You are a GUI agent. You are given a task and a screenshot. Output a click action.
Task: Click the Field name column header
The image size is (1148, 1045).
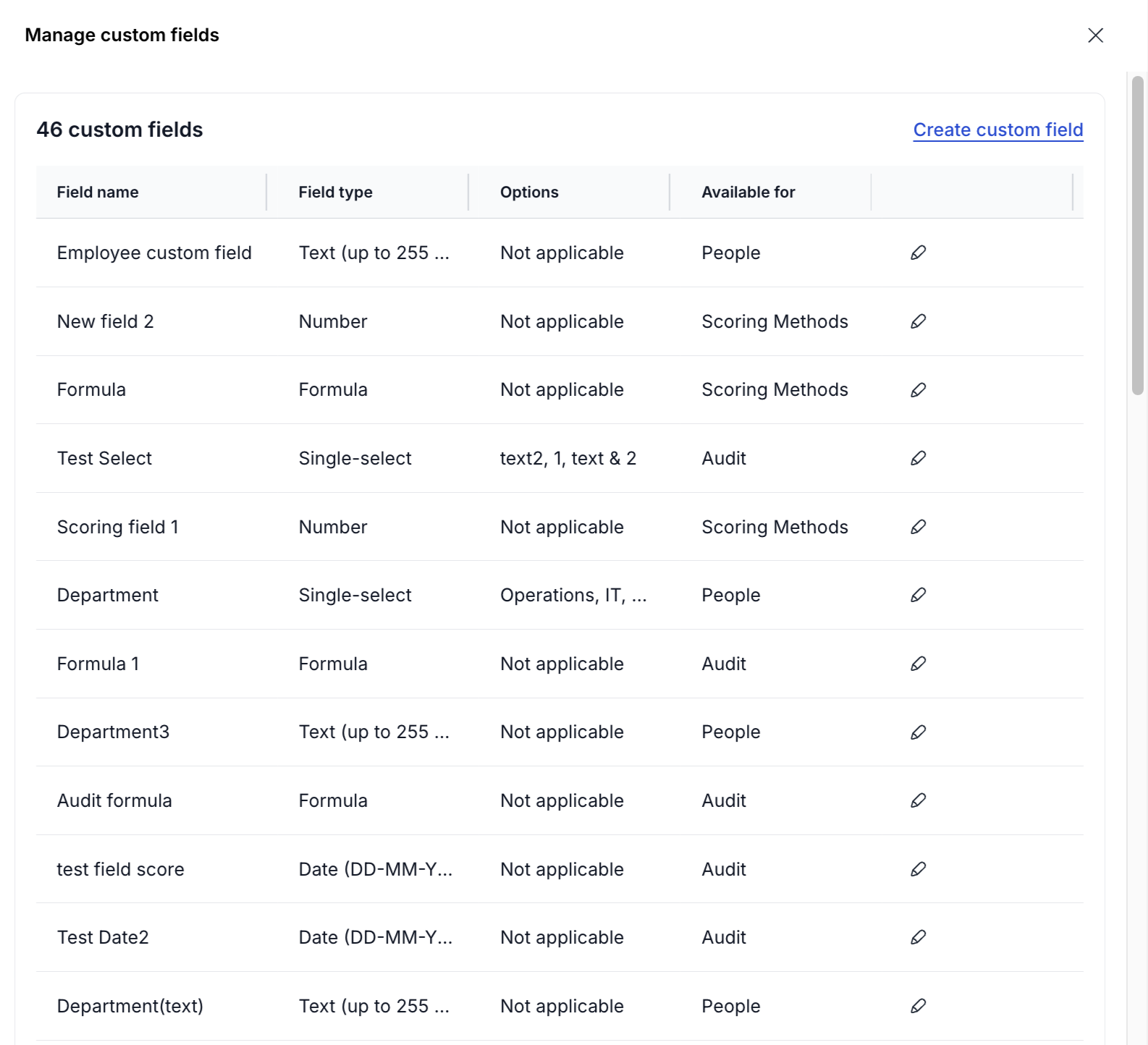tap(98, 192)
